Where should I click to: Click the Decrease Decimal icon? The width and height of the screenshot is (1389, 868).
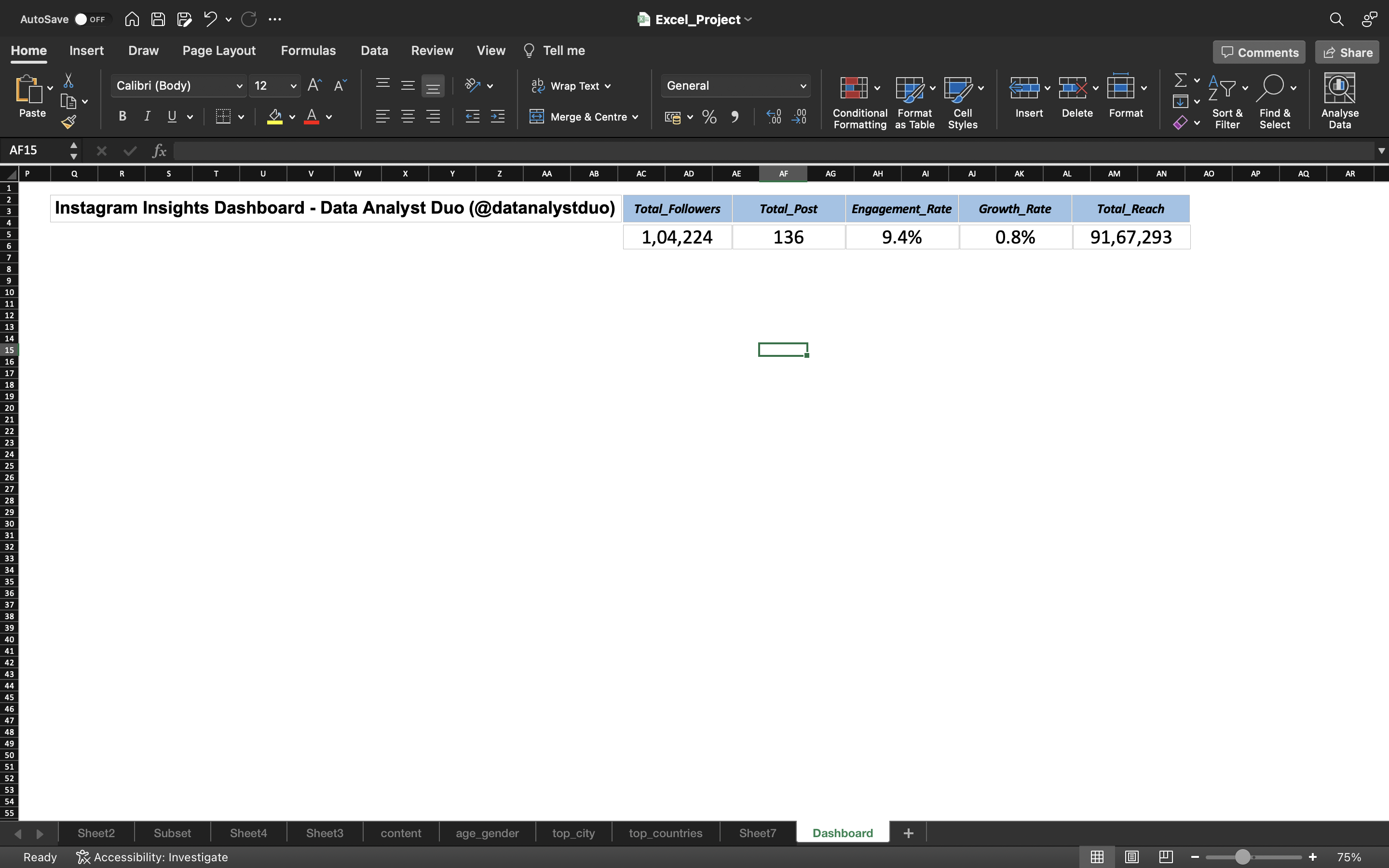799,117
